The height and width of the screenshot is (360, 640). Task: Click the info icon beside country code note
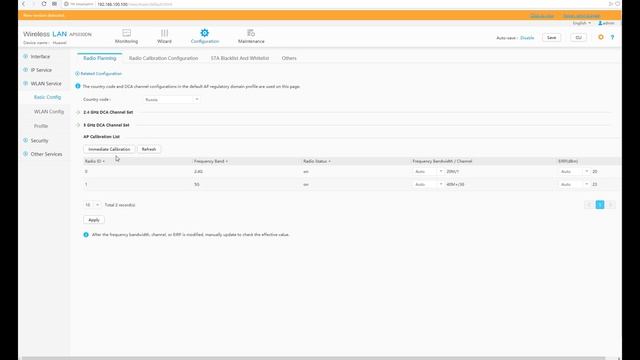(78, 86)
